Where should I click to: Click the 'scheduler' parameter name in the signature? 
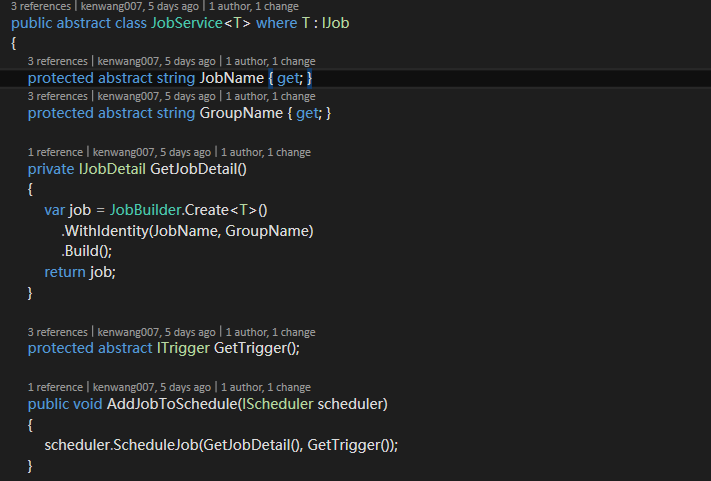click(351, 404)
